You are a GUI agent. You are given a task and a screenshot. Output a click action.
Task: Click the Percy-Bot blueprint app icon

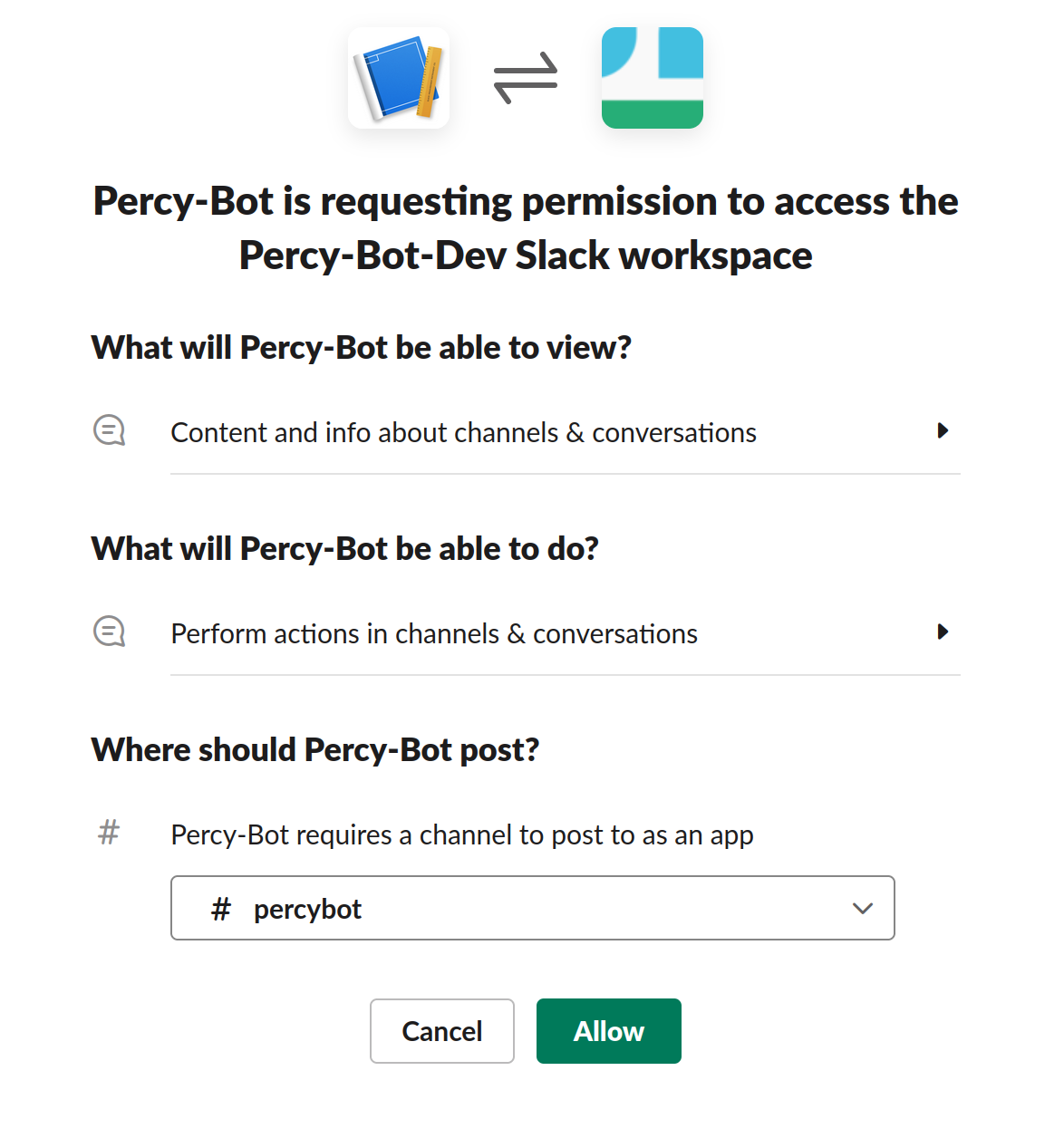coord(399,78)
